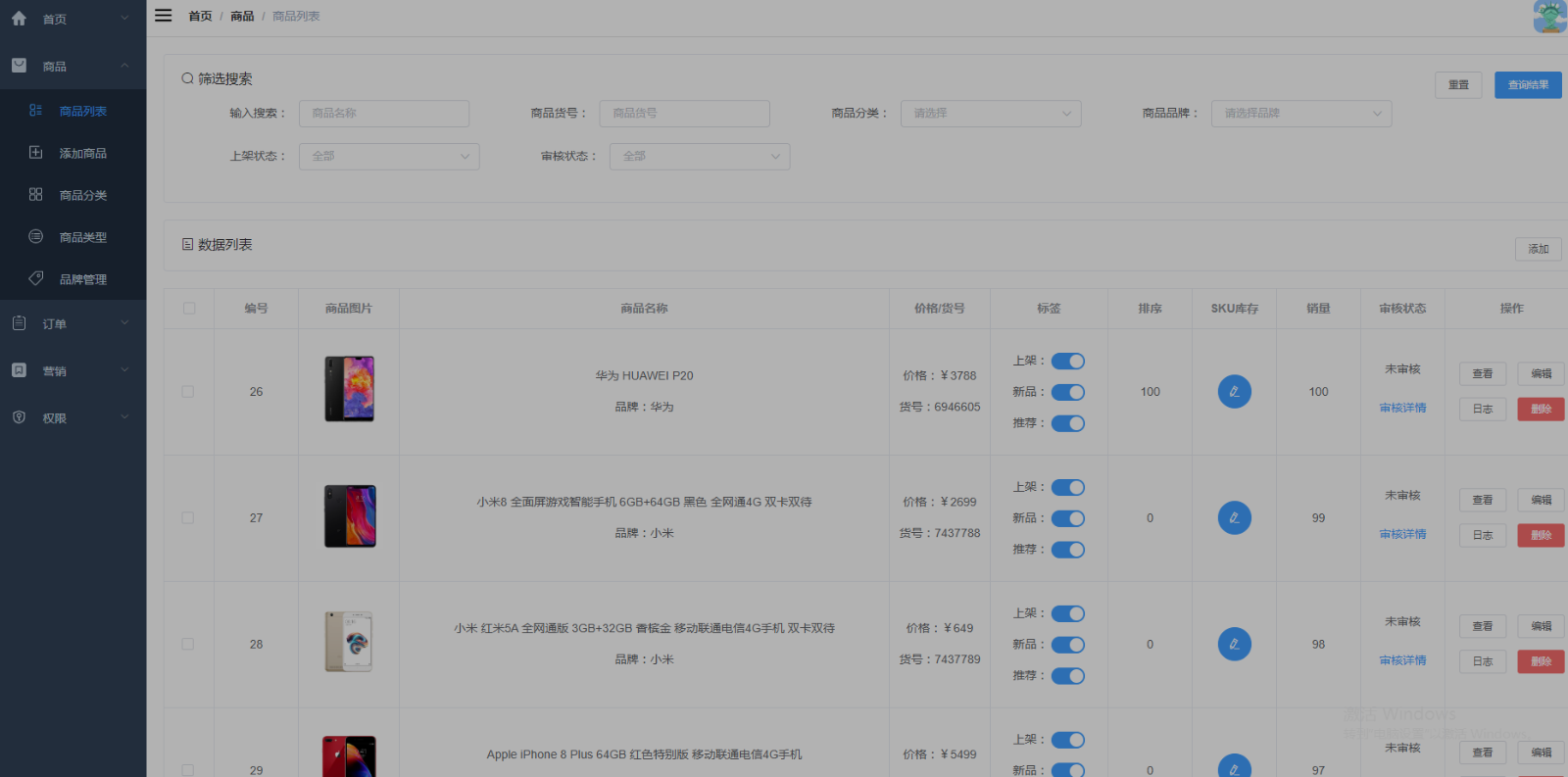Toggle 上架 switch for 华为 HUAWEI P20

1068,362
